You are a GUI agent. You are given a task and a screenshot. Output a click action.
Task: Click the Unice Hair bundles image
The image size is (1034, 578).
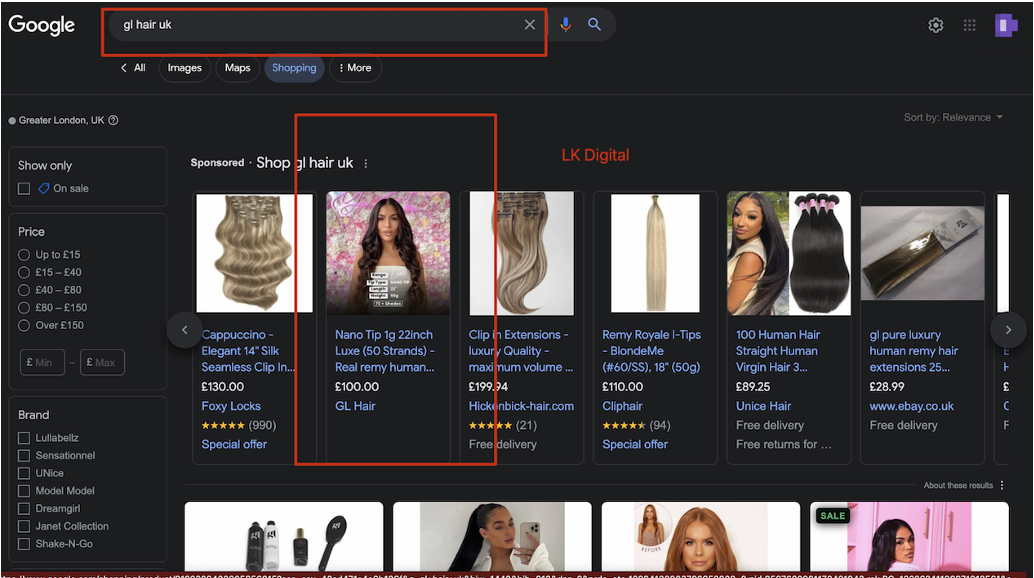(x=789, y=253)
